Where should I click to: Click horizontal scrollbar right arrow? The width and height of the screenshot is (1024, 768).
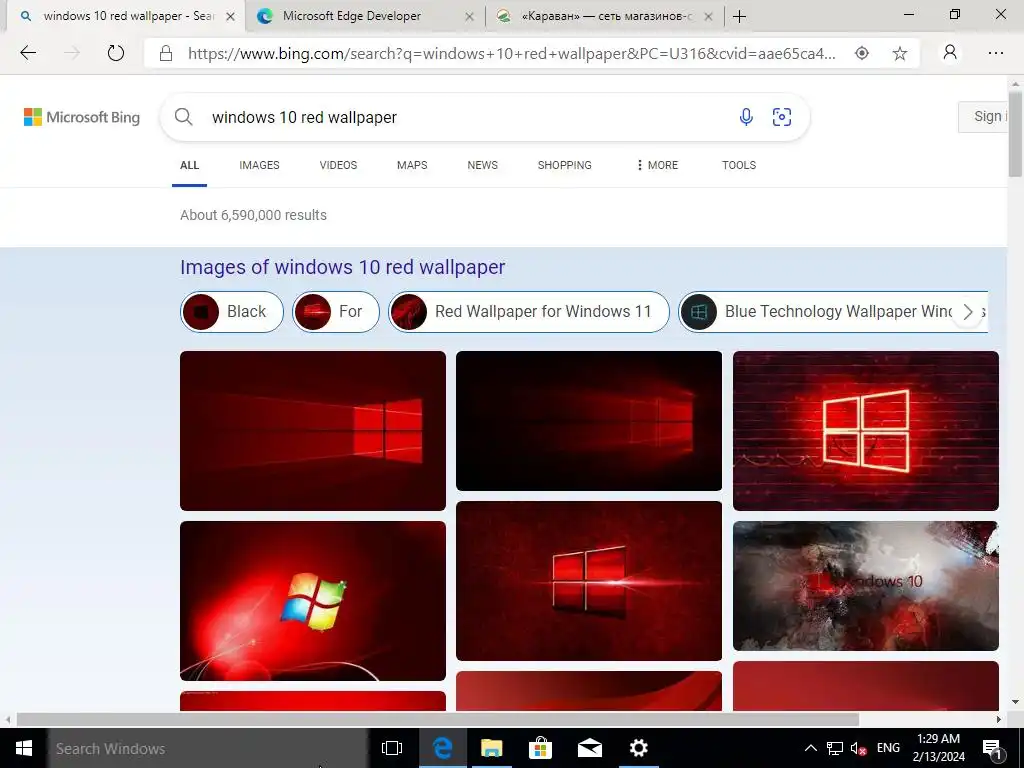point(999,720)
